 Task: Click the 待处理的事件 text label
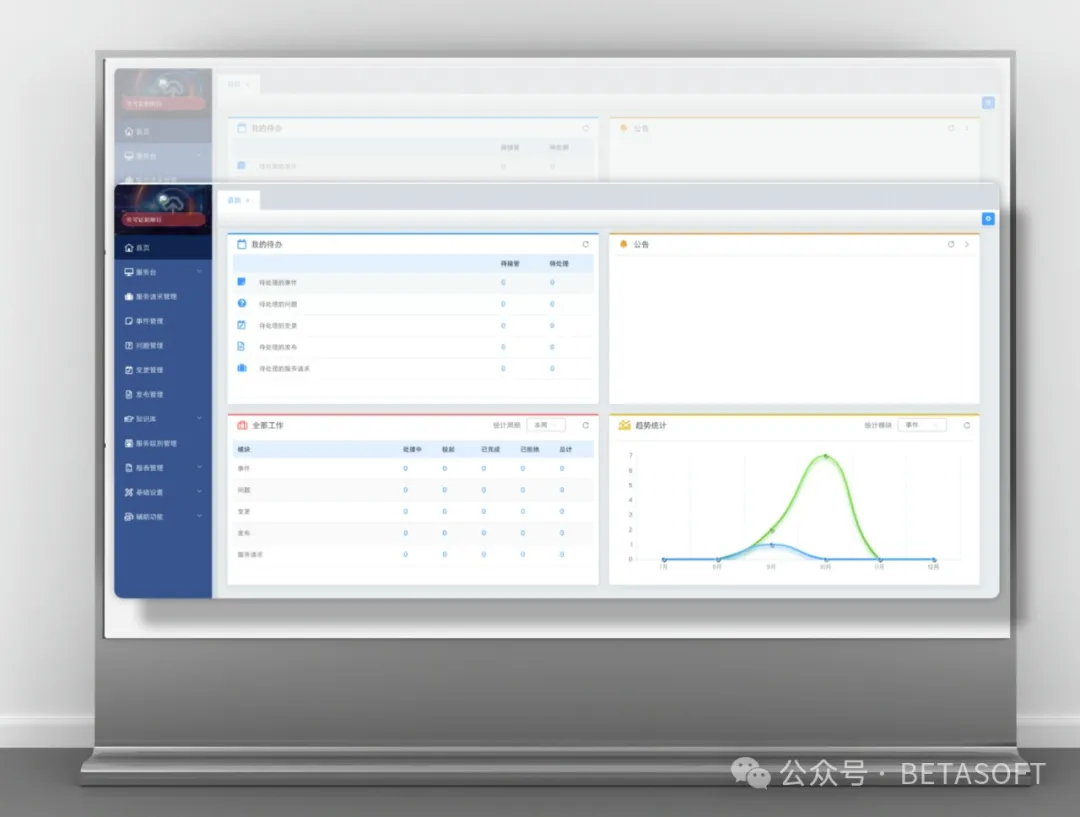278,282
